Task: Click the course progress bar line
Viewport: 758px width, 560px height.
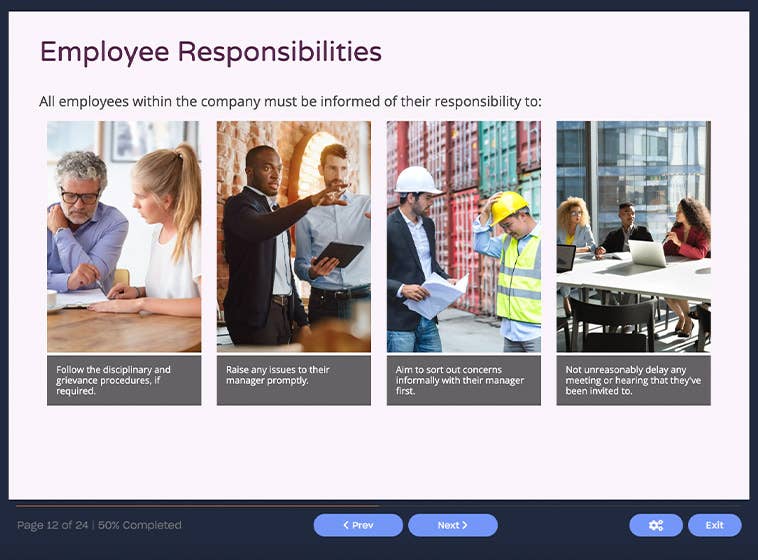Action: pyautogui.click(x=200, y=506)
